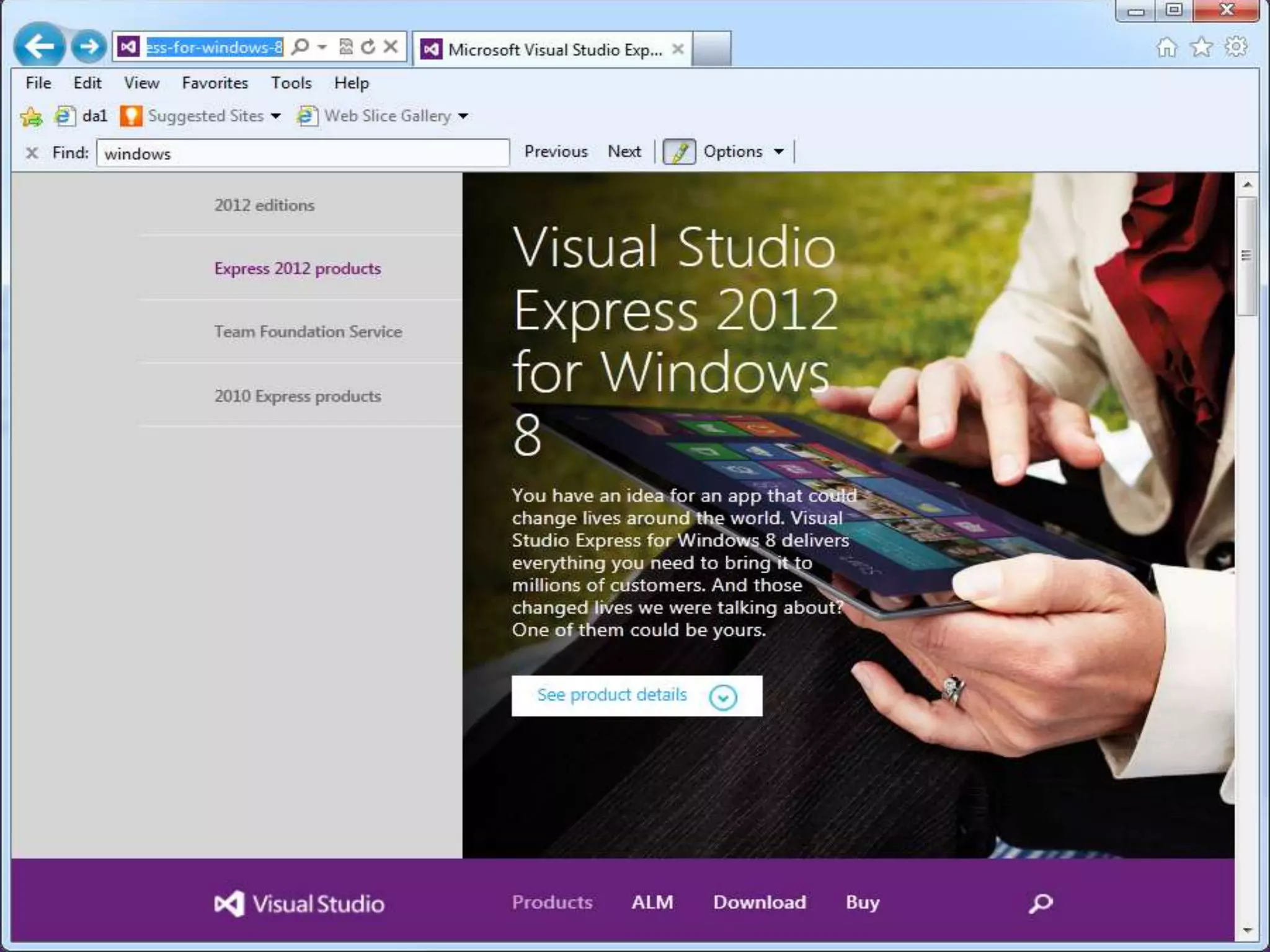The width and height of the screenshot is (1270, 952).
Task: Click the Add to Favorites bar star icon
Action: click(x=31, y=117)
